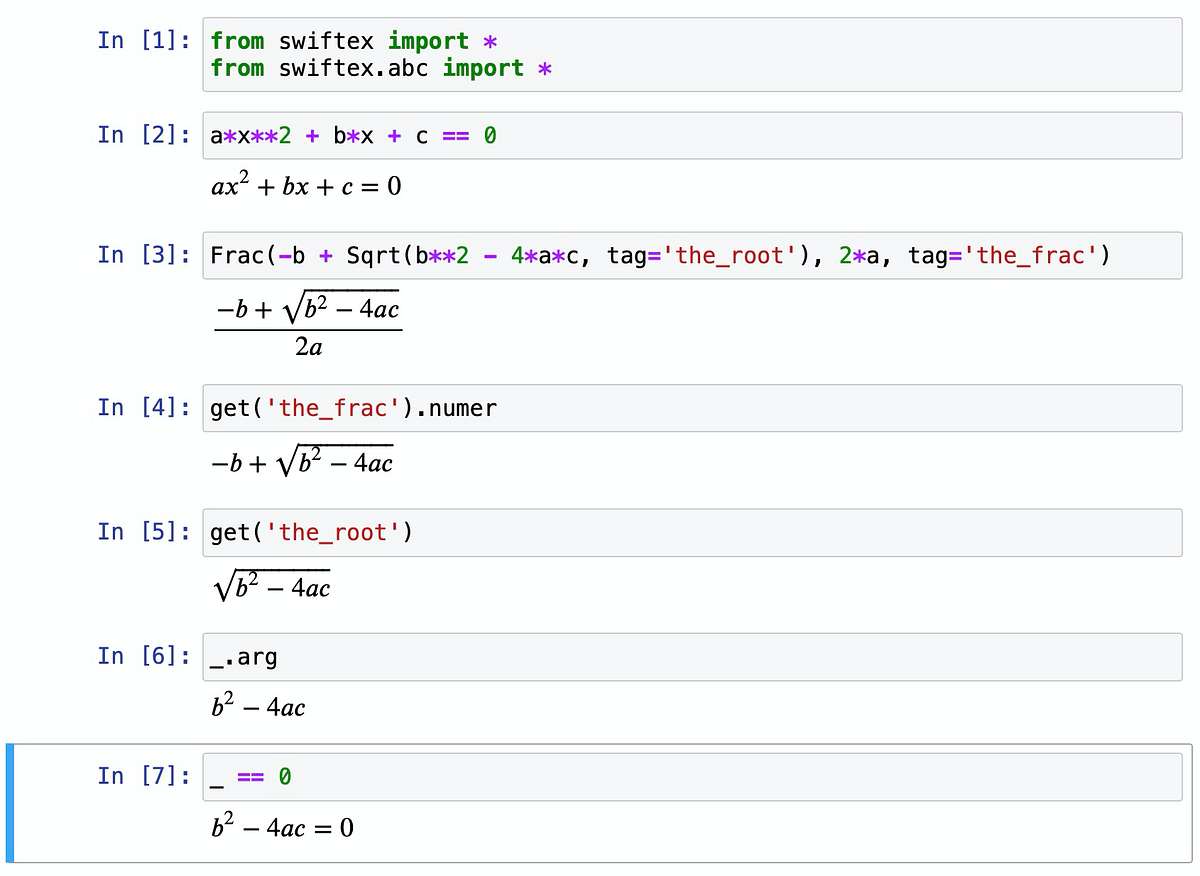Viewport: 1200px width, 876px height.
Task: Click the blue selection bar beside cell 7
Action: pyautogui.click(x=9, y=803)
